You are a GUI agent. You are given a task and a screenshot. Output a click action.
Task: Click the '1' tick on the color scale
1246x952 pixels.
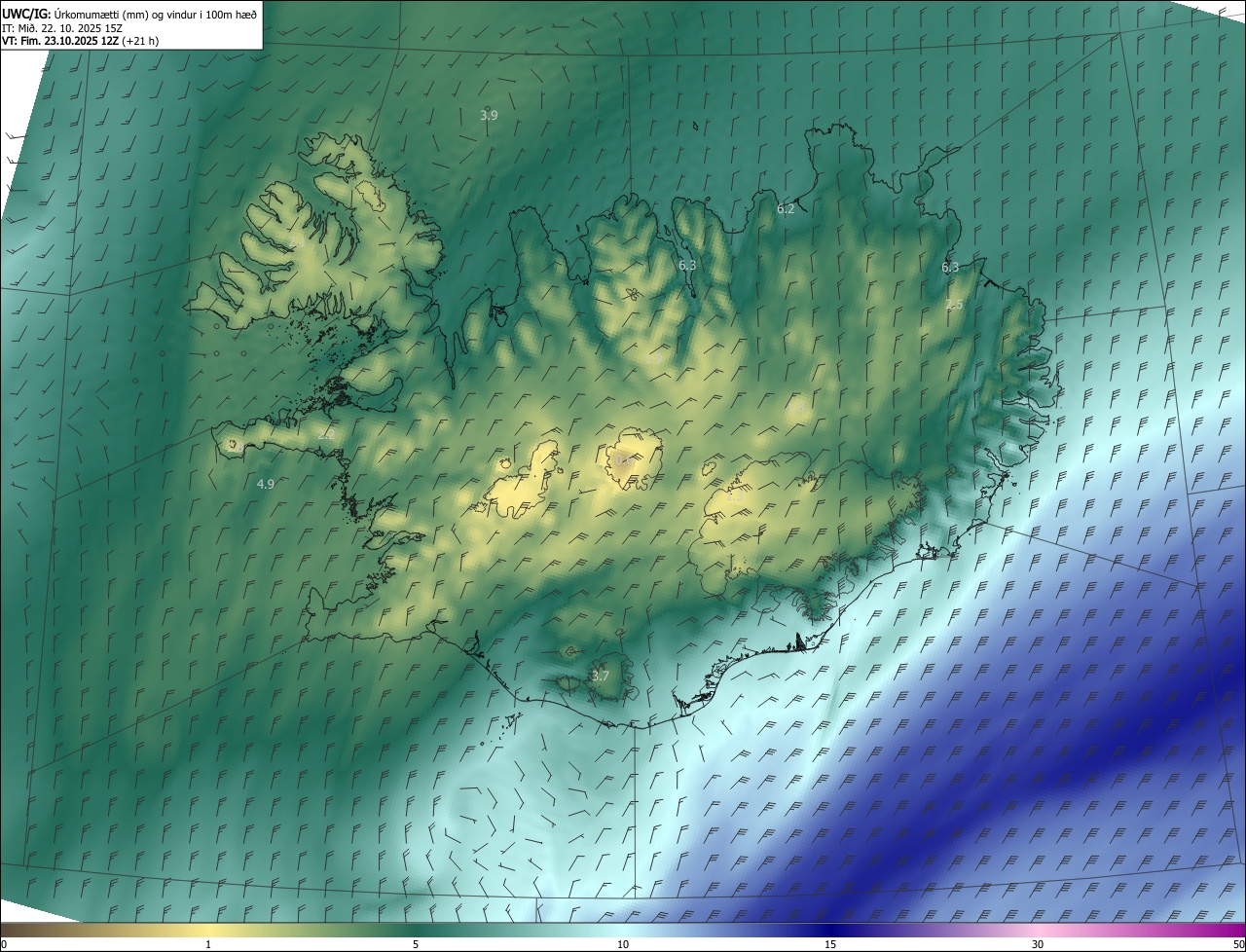[x=208, y=945]
